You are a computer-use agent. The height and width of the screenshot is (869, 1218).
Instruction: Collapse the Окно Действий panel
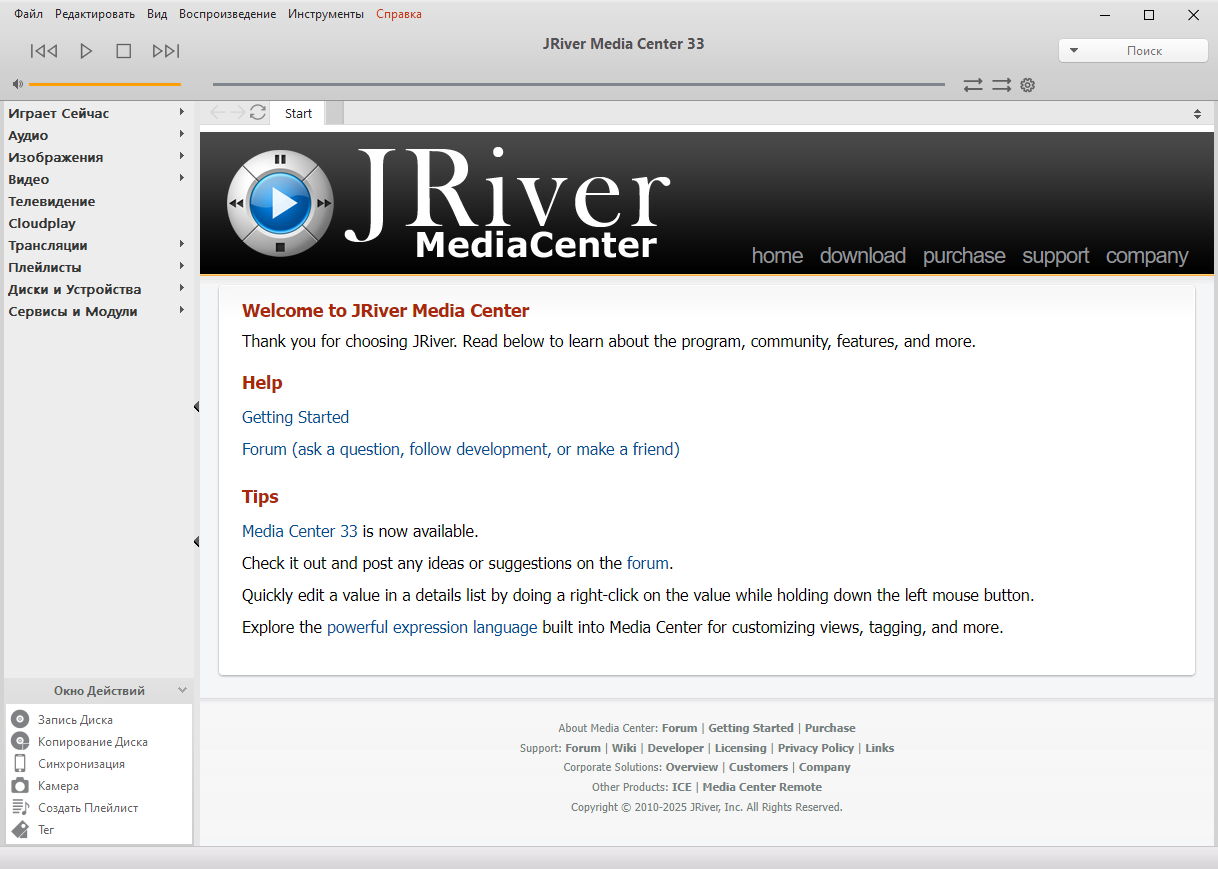tap(182, 690)
